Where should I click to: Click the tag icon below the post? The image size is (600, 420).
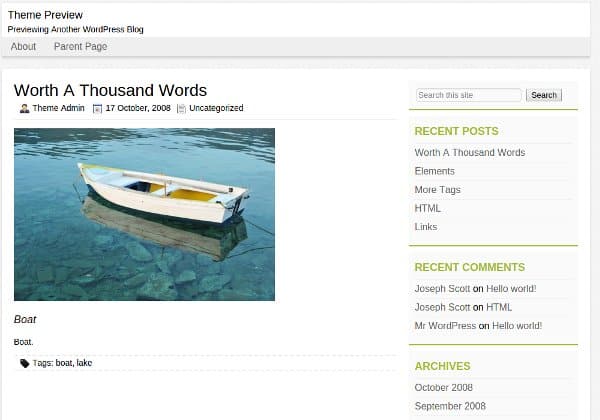click(25, 363)
